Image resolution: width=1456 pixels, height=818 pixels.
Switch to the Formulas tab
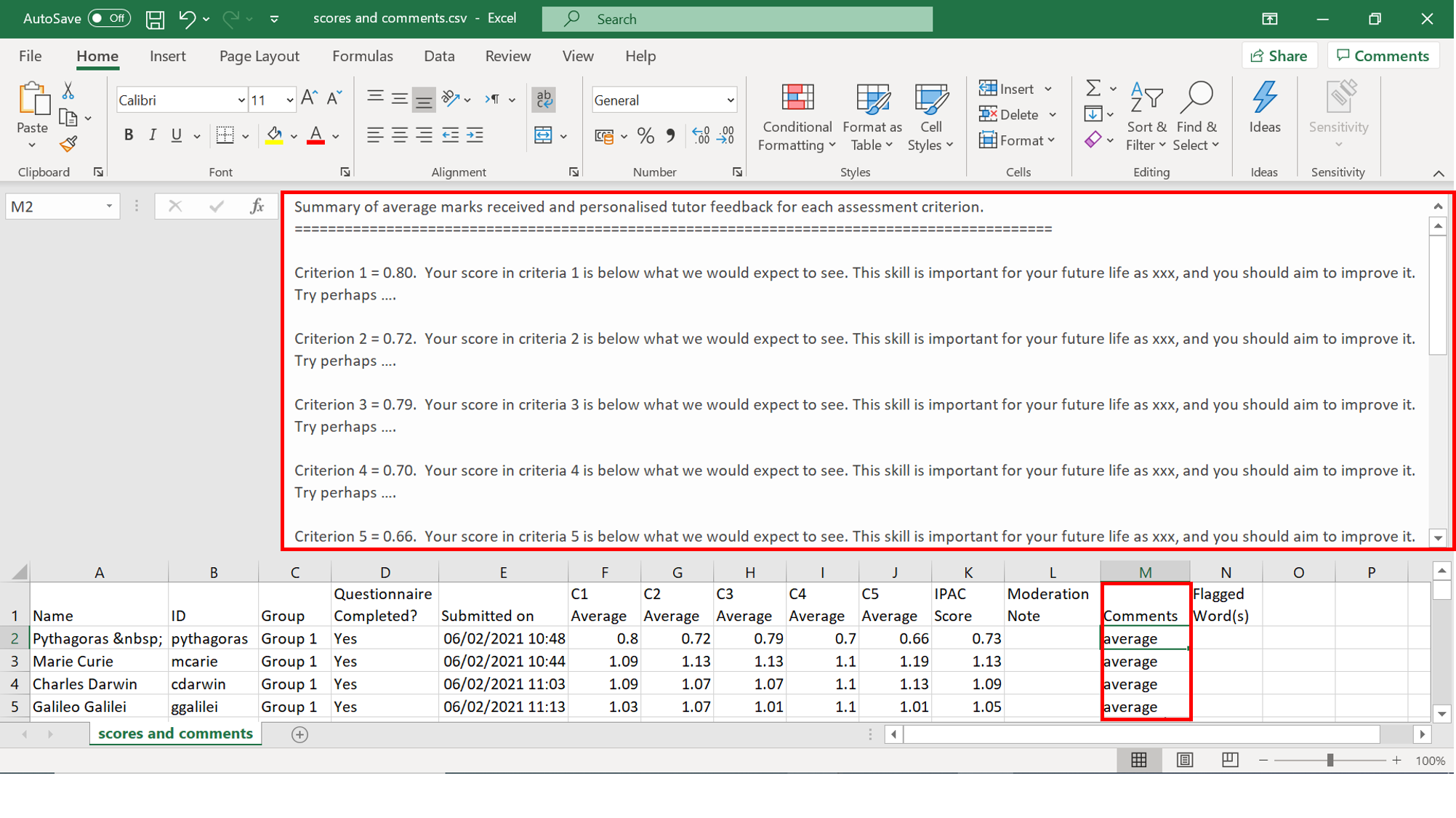pyautogui.click(x=363, y=56)
